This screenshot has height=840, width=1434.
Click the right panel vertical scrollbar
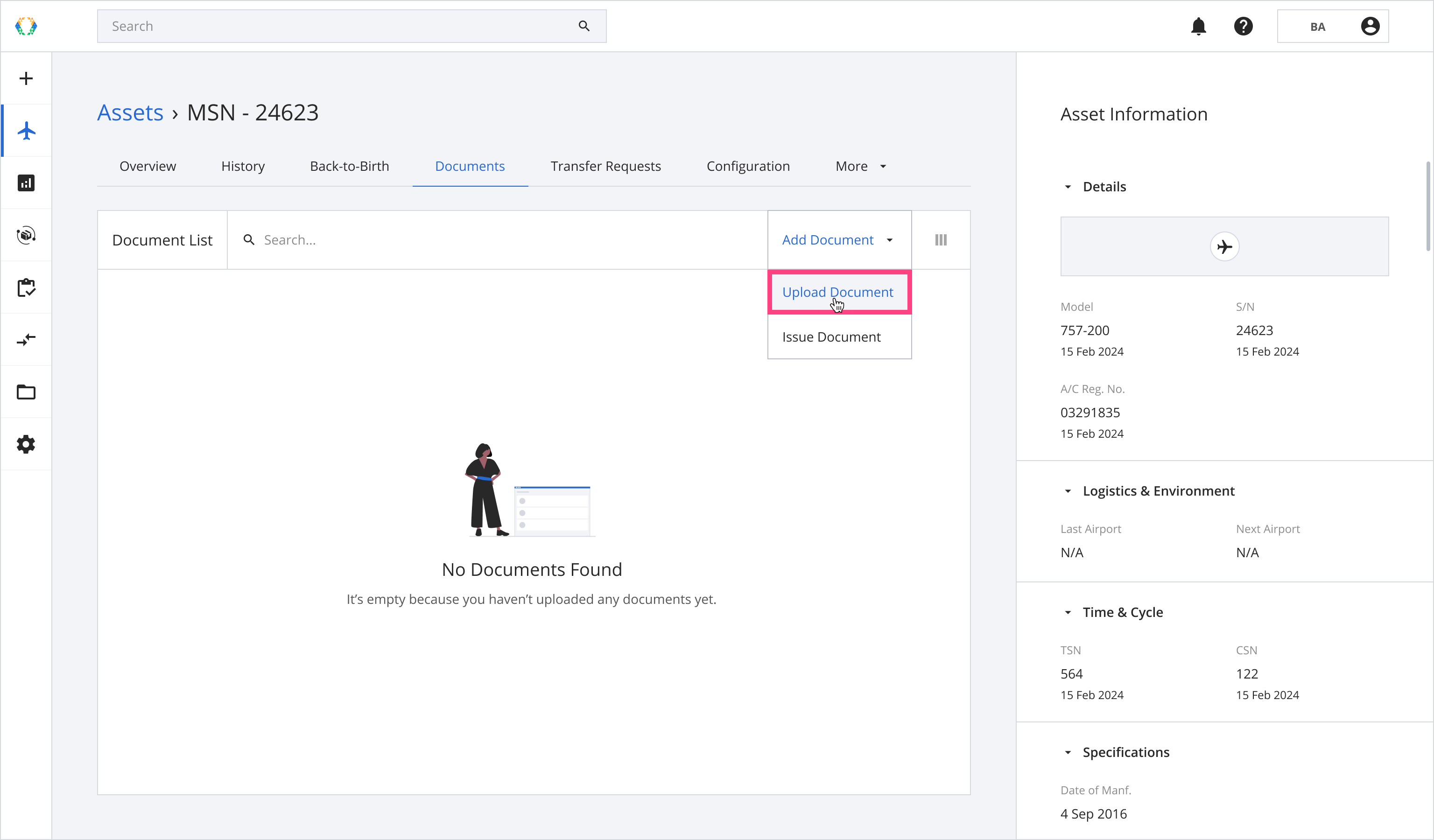[1428, 206]
